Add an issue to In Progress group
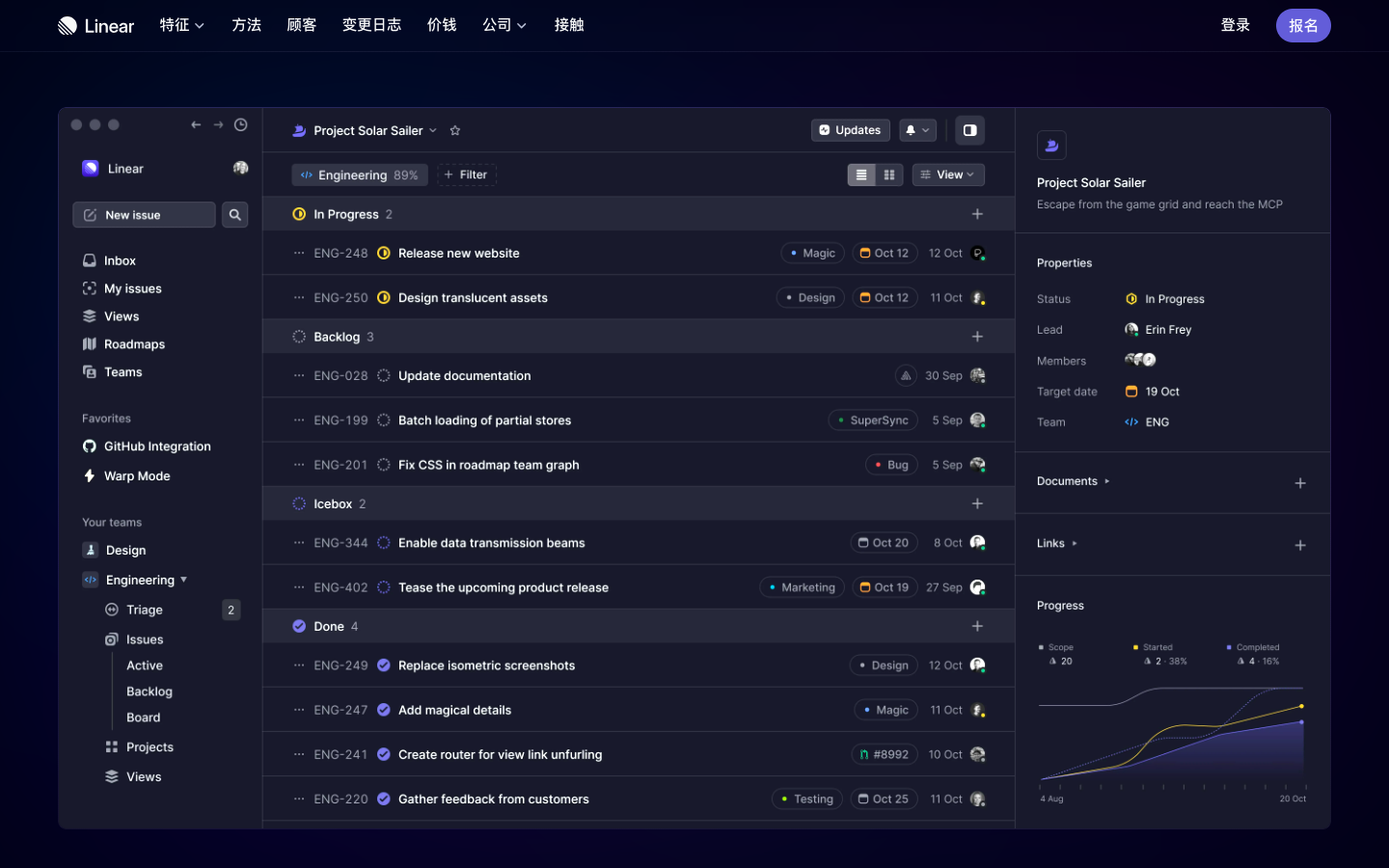Image resolution: width=1389 pixels, height=868 pixels. point(977,214)
